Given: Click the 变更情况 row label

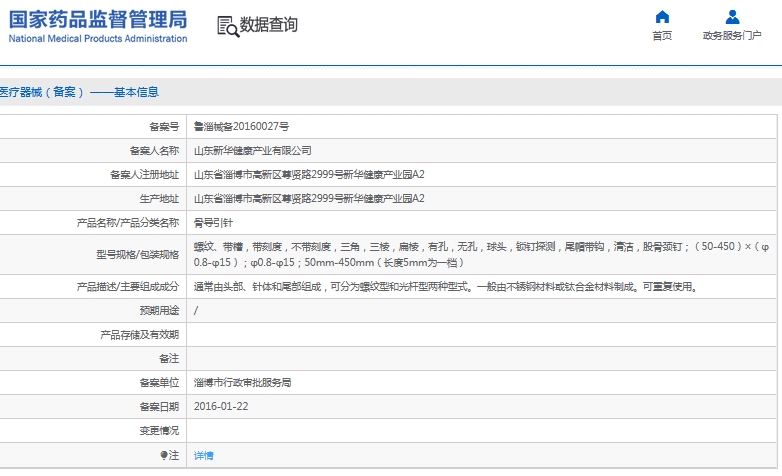Looking at the screenshot, I should (159, 431).
